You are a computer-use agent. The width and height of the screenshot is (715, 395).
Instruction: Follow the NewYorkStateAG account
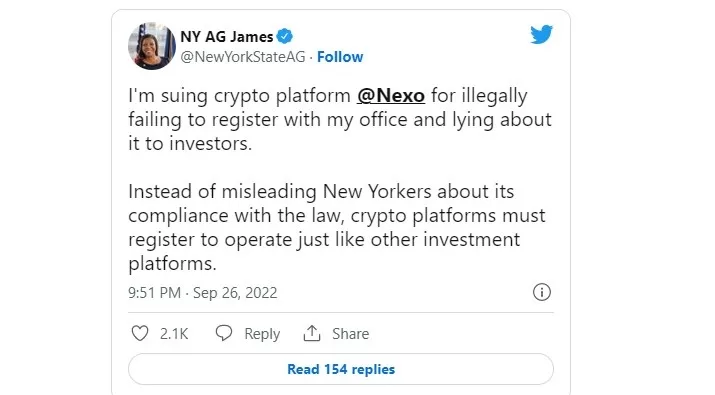click(340, 57)
